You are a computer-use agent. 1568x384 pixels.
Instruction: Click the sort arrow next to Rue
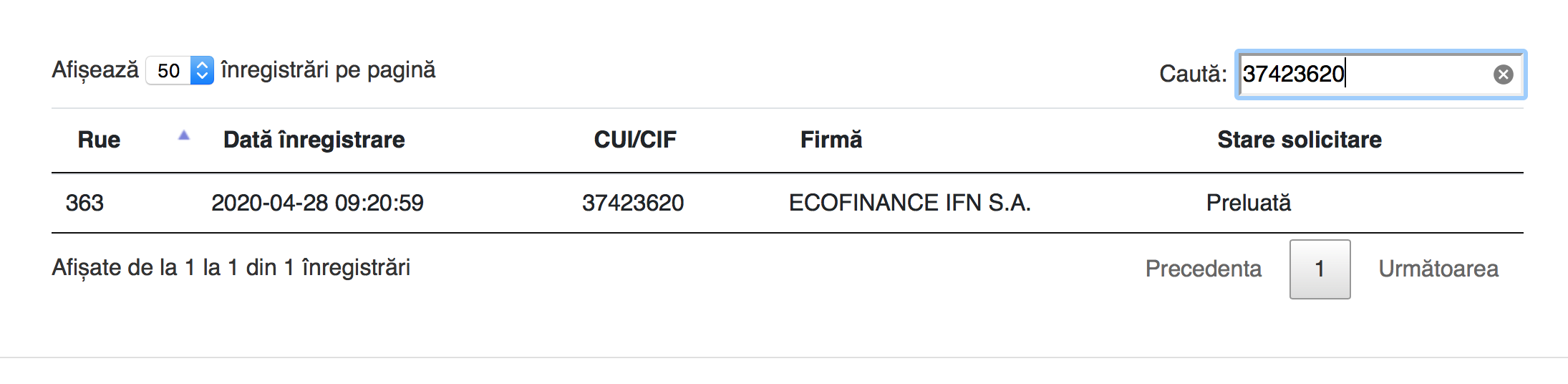(184, 135)
